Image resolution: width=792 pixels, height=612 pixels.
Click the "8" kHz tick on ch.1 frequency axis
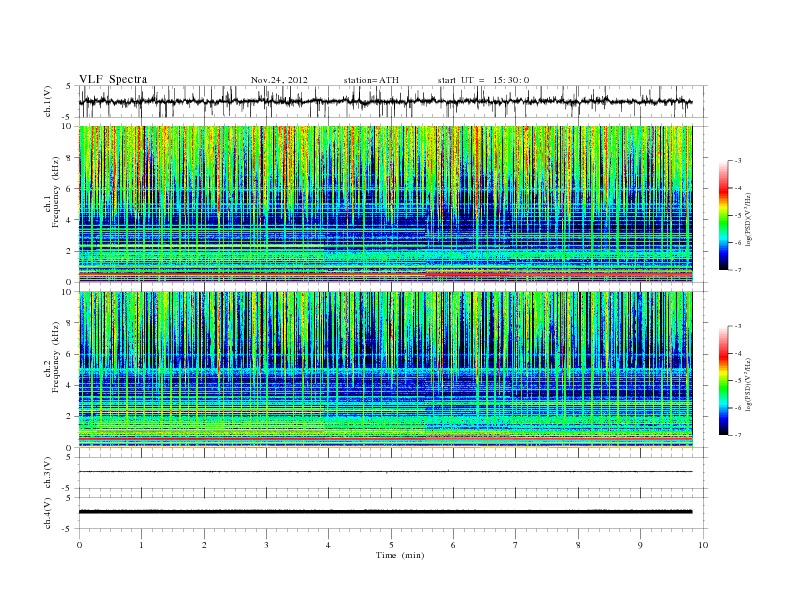click(69, 158)
